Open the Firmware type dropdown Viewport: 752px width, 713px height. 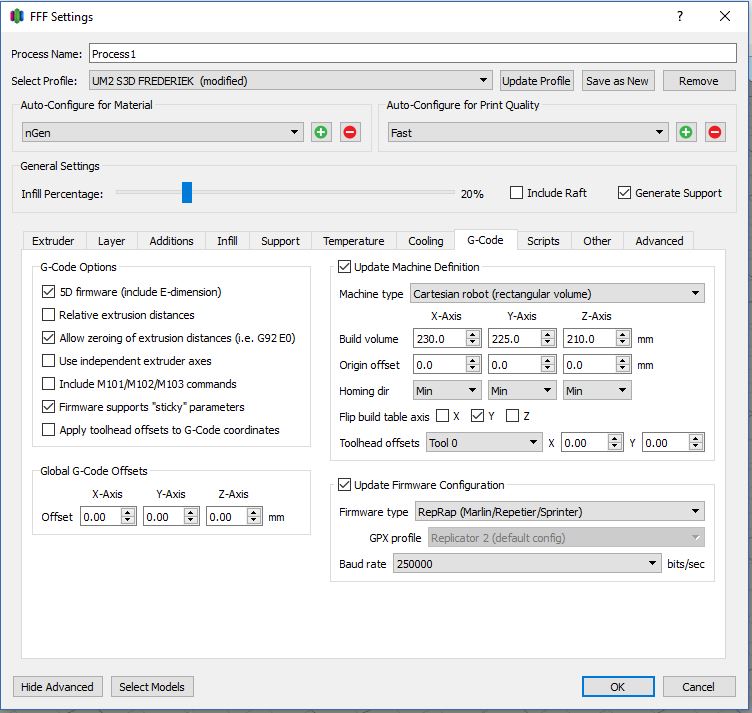pos(559,512)
